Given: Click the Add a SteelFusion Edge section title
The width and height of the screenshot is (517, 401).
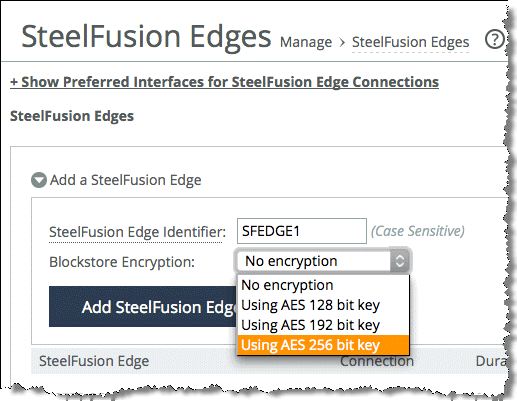Looking at the screenshot, I should coord(125,180).
